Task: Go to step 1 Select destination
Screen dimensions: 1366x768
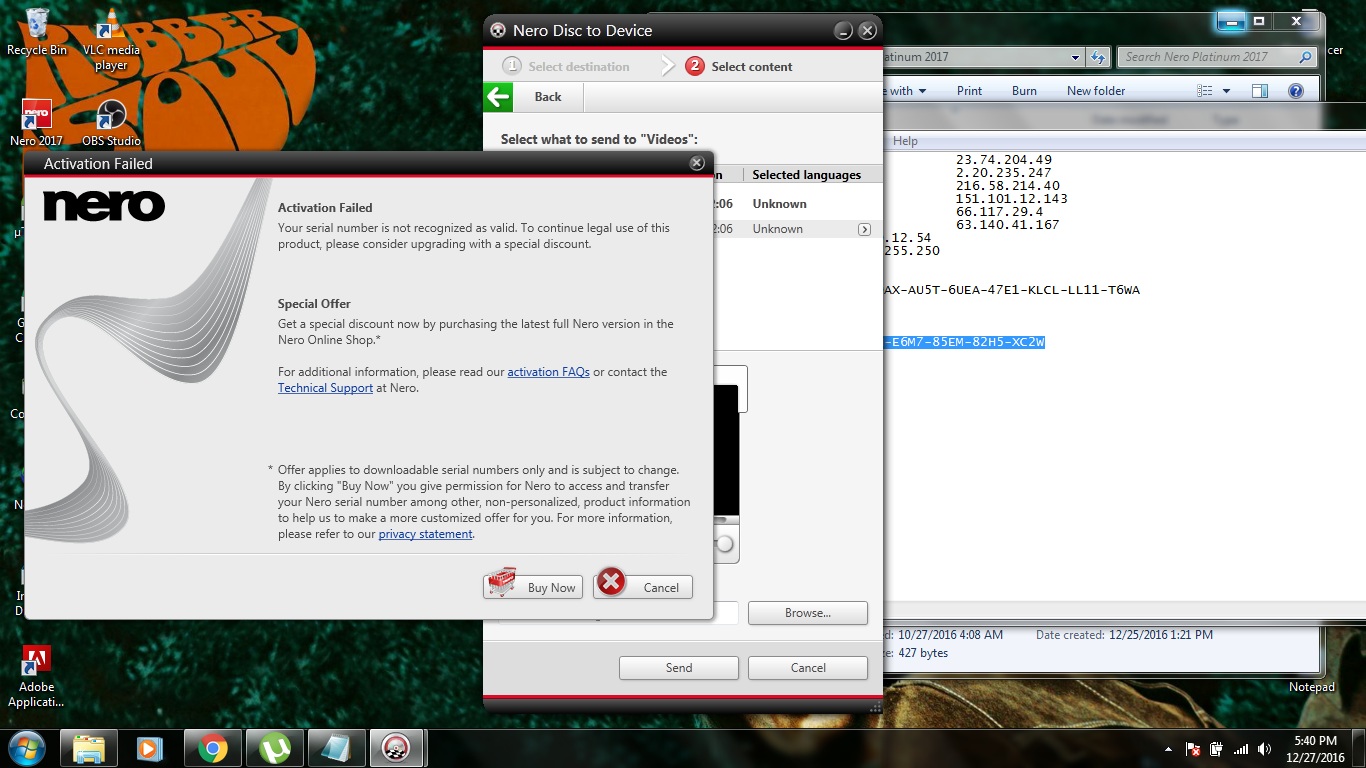Action: click(566, 67)
